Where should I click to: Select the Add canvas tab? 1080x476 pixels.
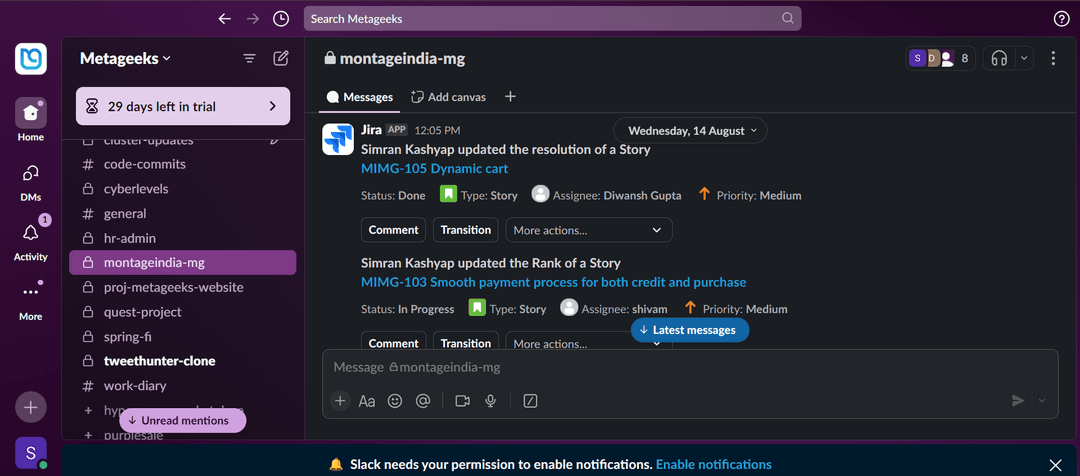click(448, 97)
